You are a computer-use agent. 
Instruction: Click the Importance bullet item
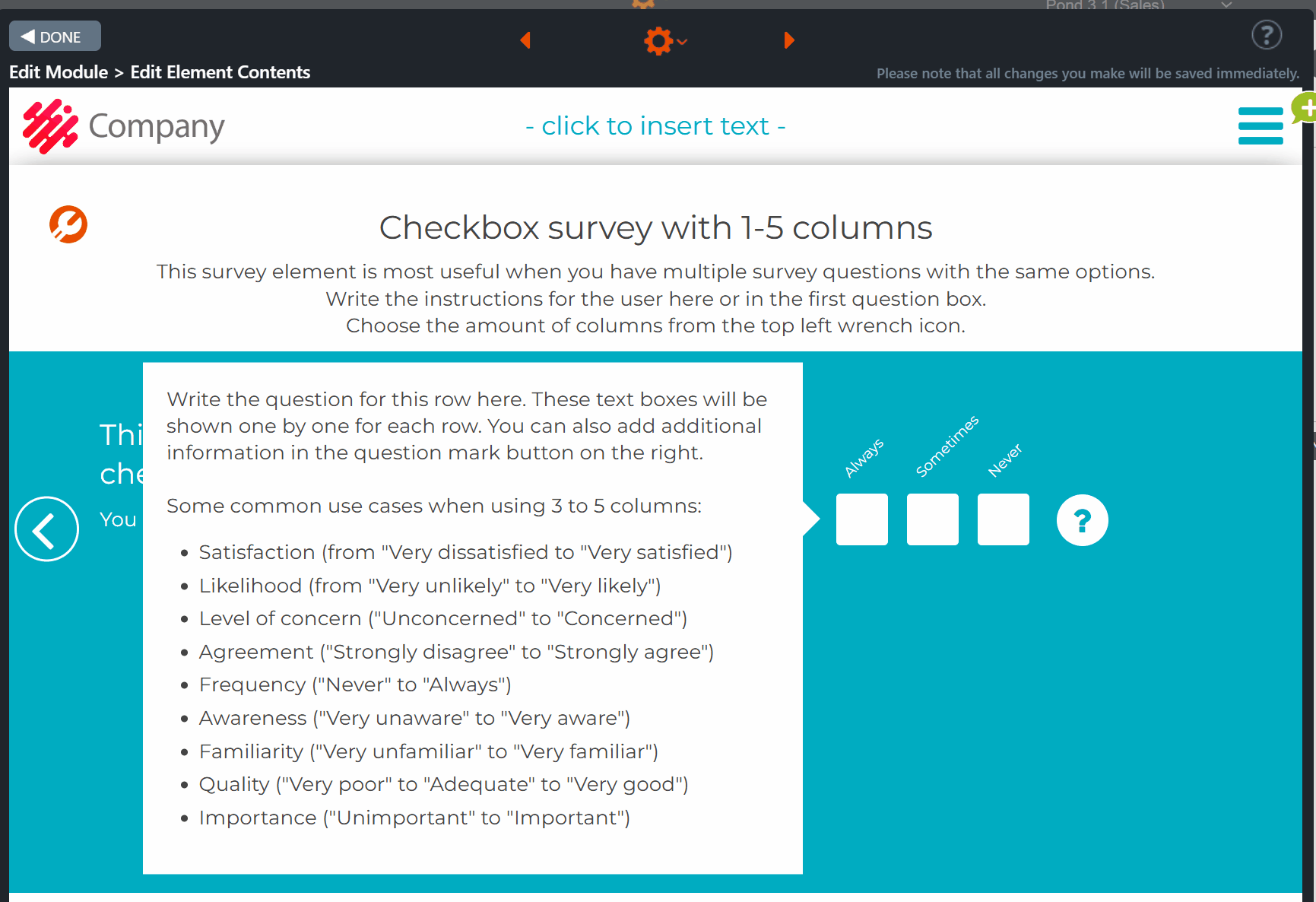[414, 818]
